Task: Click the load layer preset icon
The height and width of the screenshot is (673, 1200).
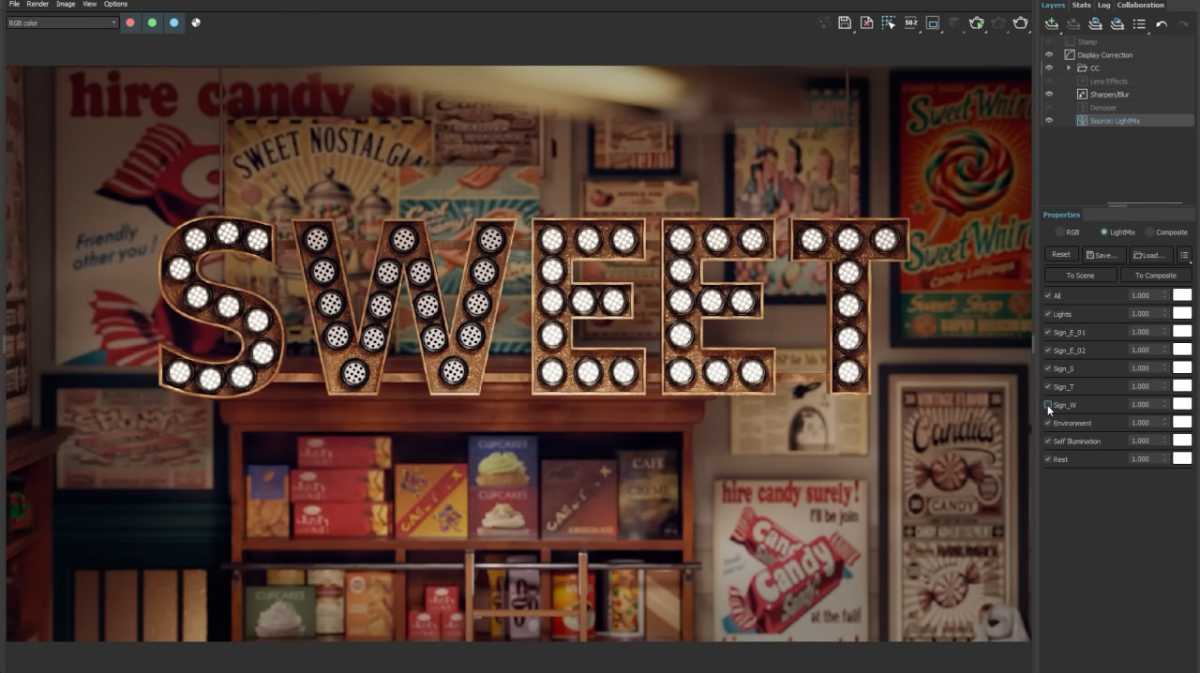Action: coord(1117,24)
